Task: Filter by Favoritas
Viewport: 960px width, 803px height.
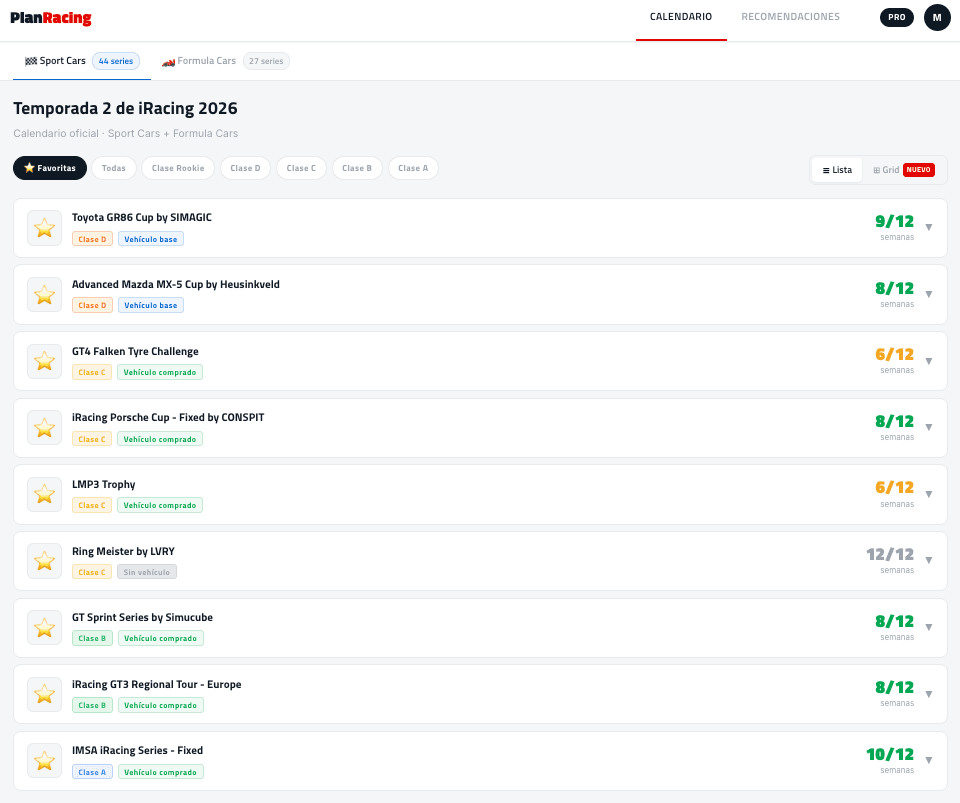Action: tap(50, 168)
